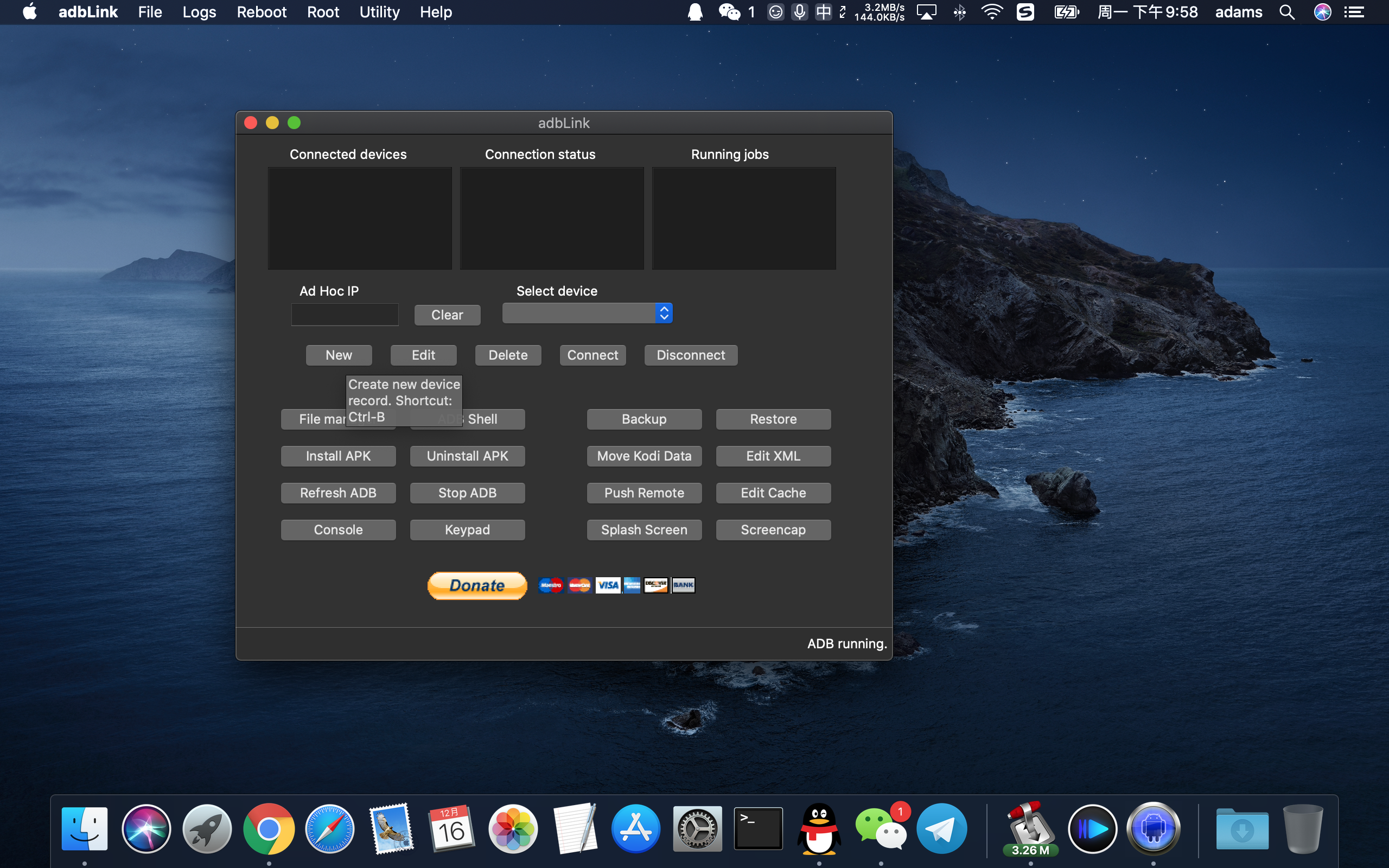The image size is (1389, 868).
Task: Expand the Select device dropdown
Action: (587, 314)
